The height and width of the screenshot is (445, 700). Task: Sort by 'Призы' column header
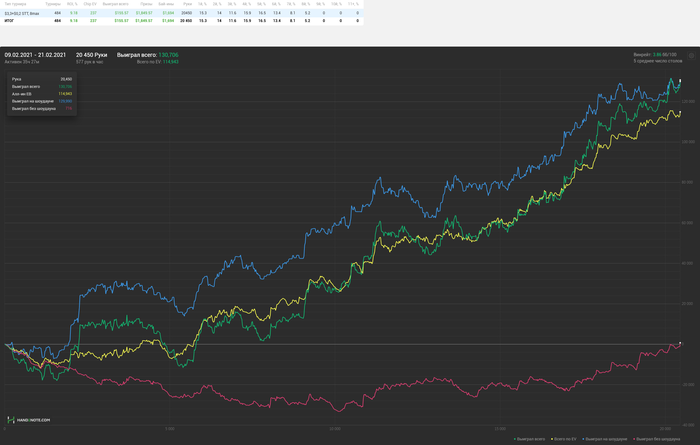tap(146, 4)
